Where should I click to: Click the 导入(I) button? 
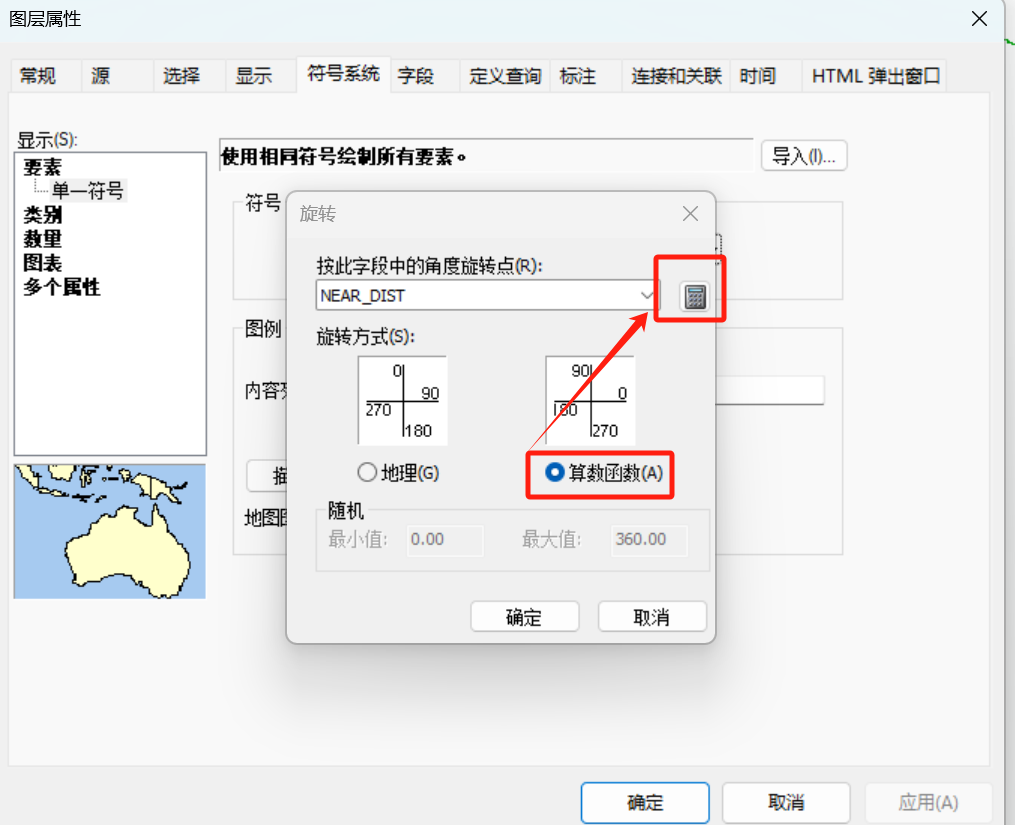[x=803, y=155]
